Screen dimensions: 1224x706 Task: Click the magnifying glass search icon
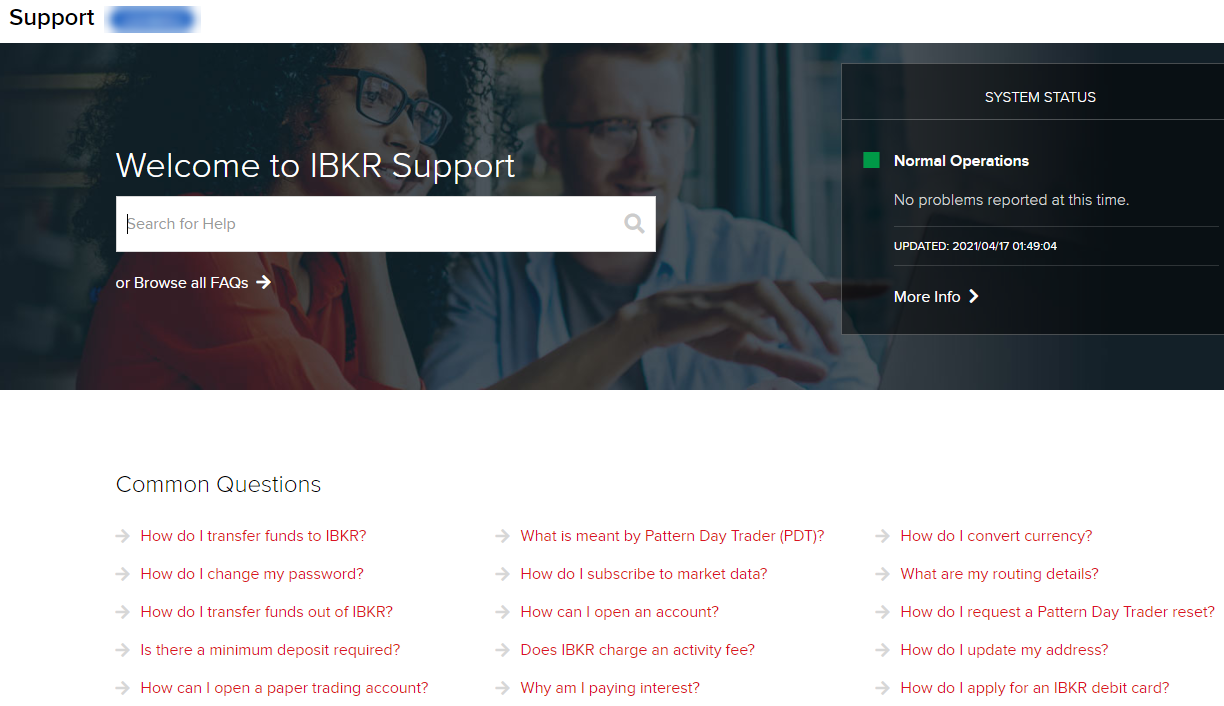pyautogui.click(x=634, y=223)
